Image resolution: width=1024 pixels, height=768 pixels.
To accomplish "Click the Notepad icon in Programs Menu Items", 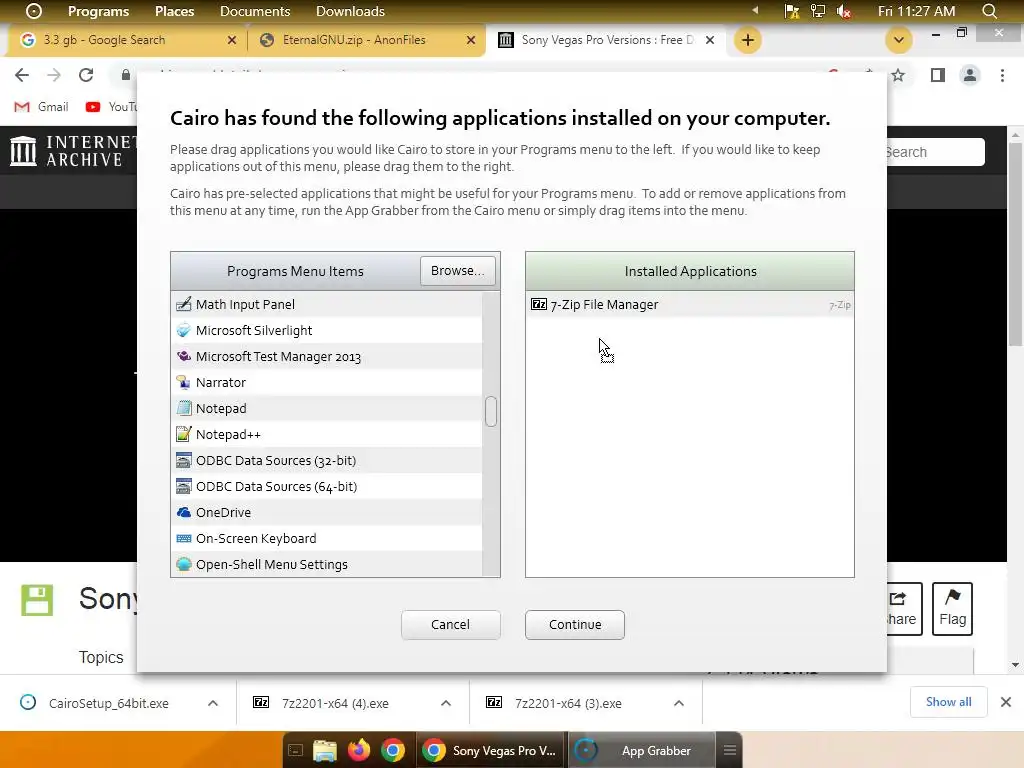I will click(184, 409).
